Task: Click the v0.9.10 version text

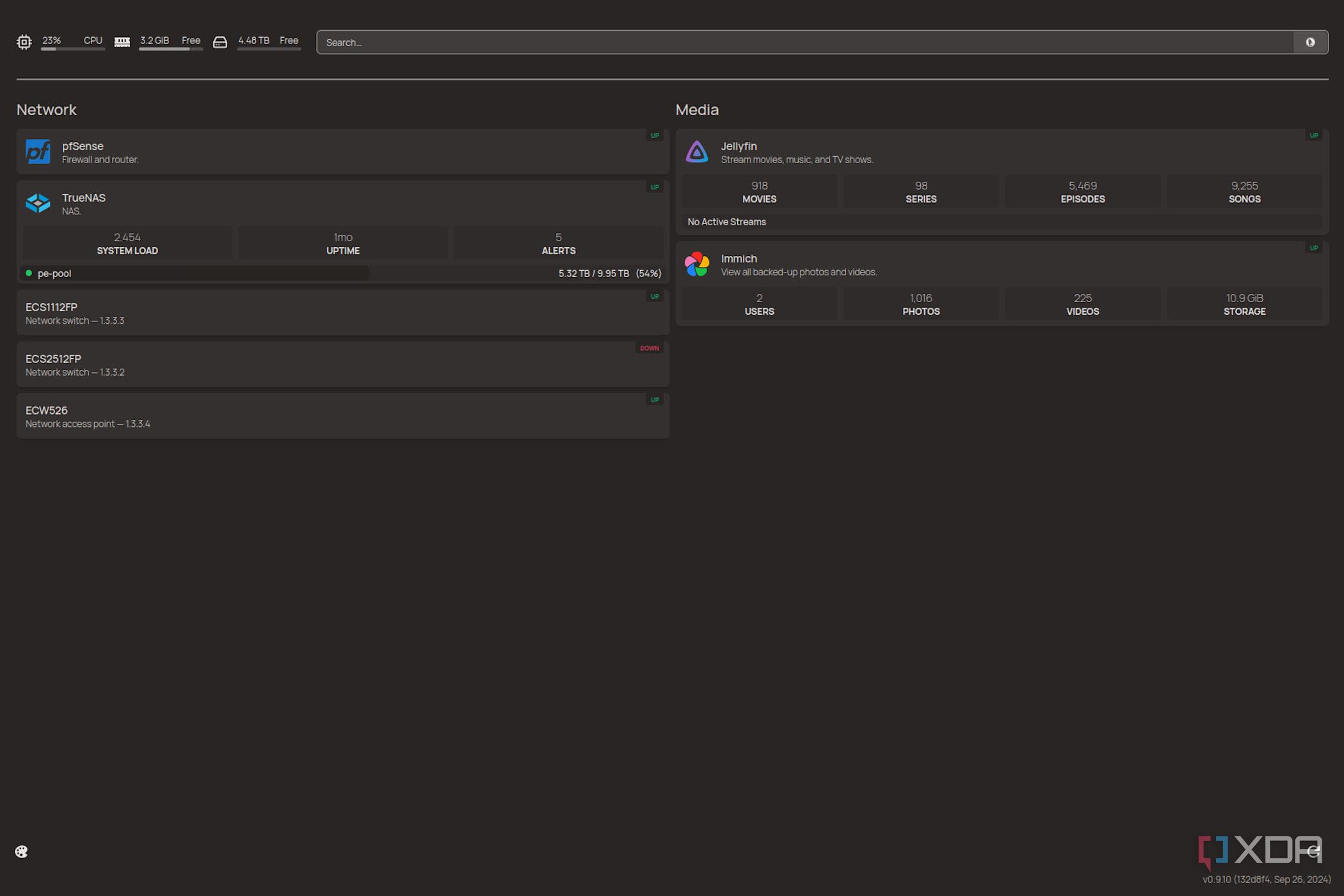Action: tap(1267, 879)
